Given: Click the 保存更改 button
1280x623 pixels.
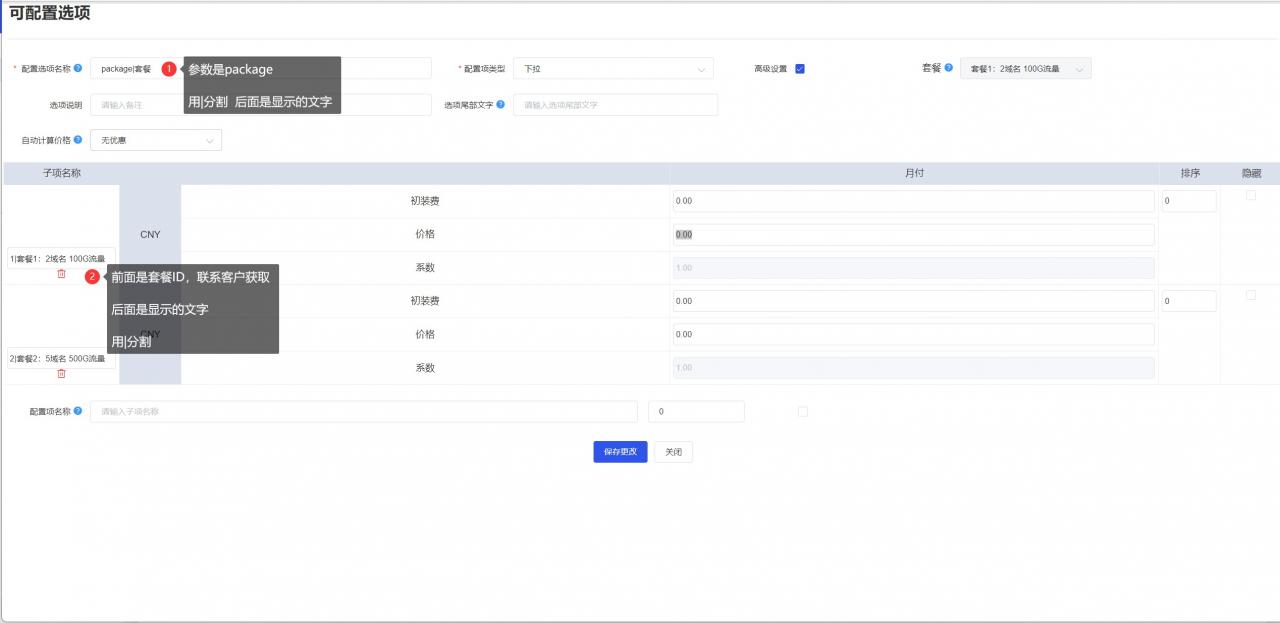Looking at the screenshot, I should 620,452.
